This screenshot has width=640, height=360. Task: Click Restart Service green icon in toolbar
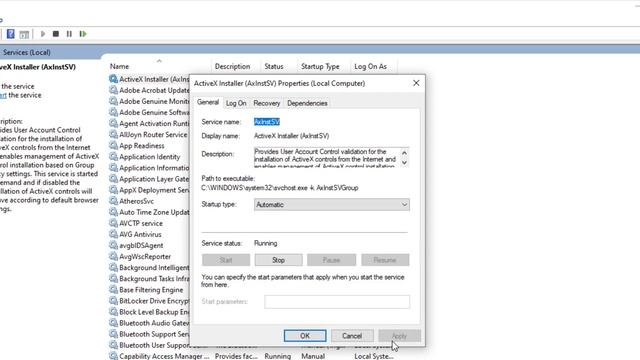pos(83,34)
